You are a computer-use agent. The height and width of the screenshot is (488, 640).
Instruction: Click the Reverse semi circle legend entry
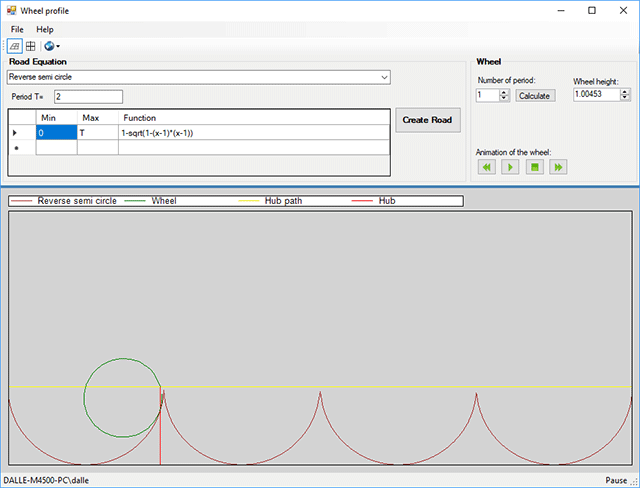point(64,201)
